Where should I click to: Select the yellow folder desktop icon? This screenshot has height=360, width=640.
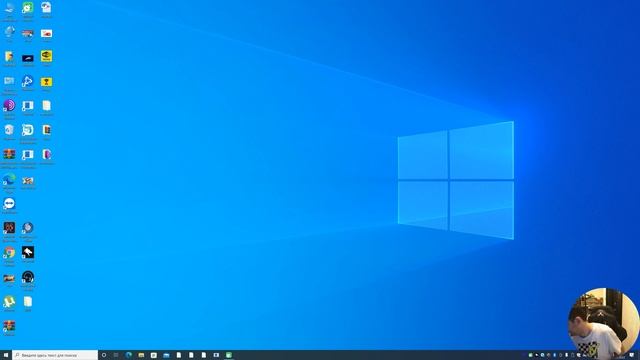(9, 57)
